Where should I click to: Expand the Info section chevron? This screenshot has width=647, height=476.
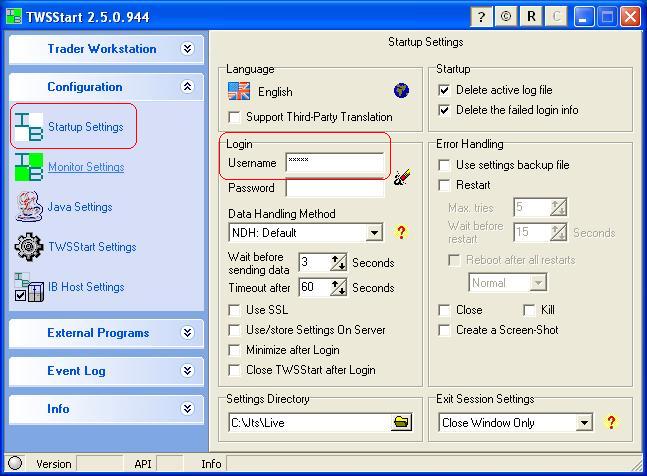[187, 409]
